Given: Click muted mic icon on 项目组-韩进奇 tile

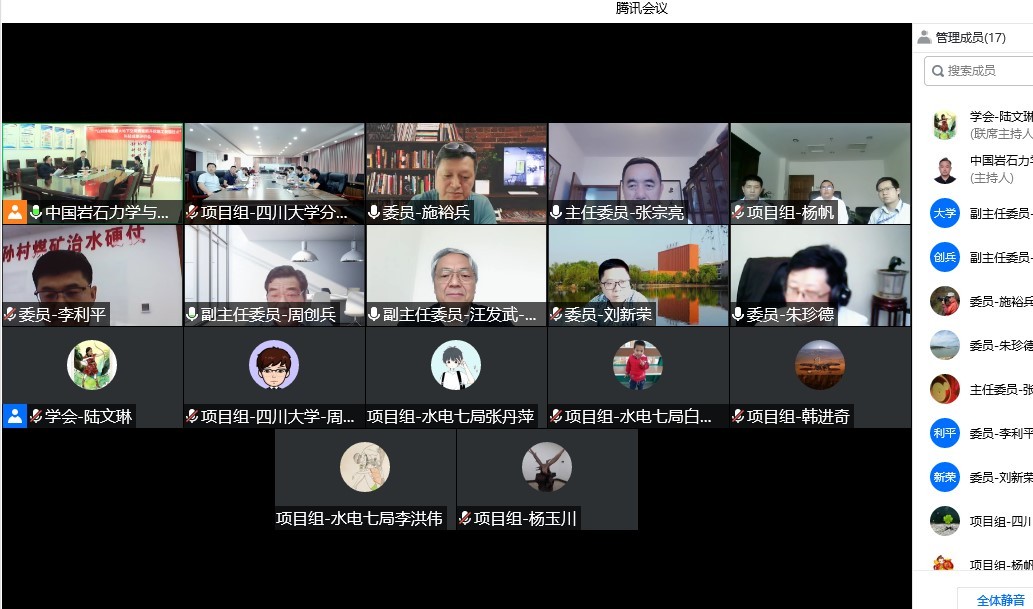Looking at the screenshot, I should (x=739, y=417).
